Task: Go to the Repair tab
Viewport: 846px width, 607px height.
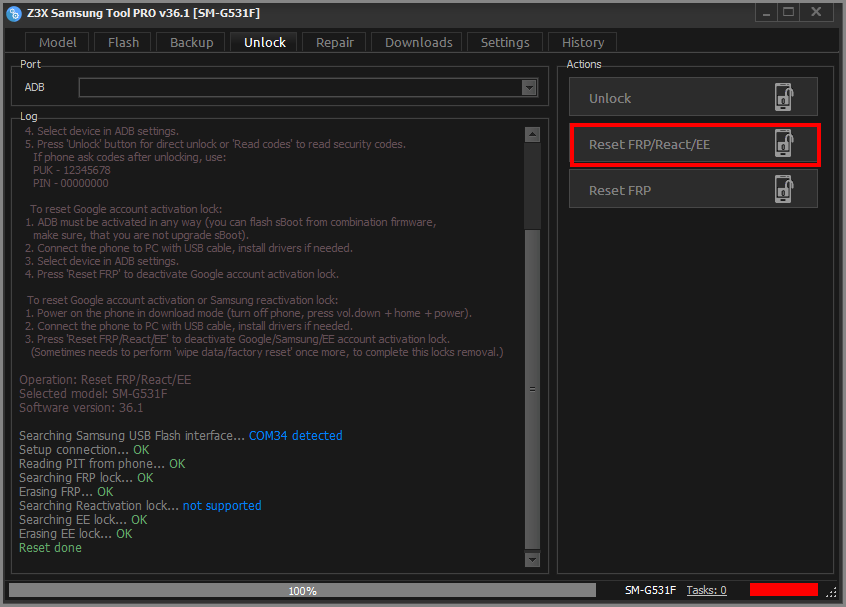Action: [x=335, y=42]
